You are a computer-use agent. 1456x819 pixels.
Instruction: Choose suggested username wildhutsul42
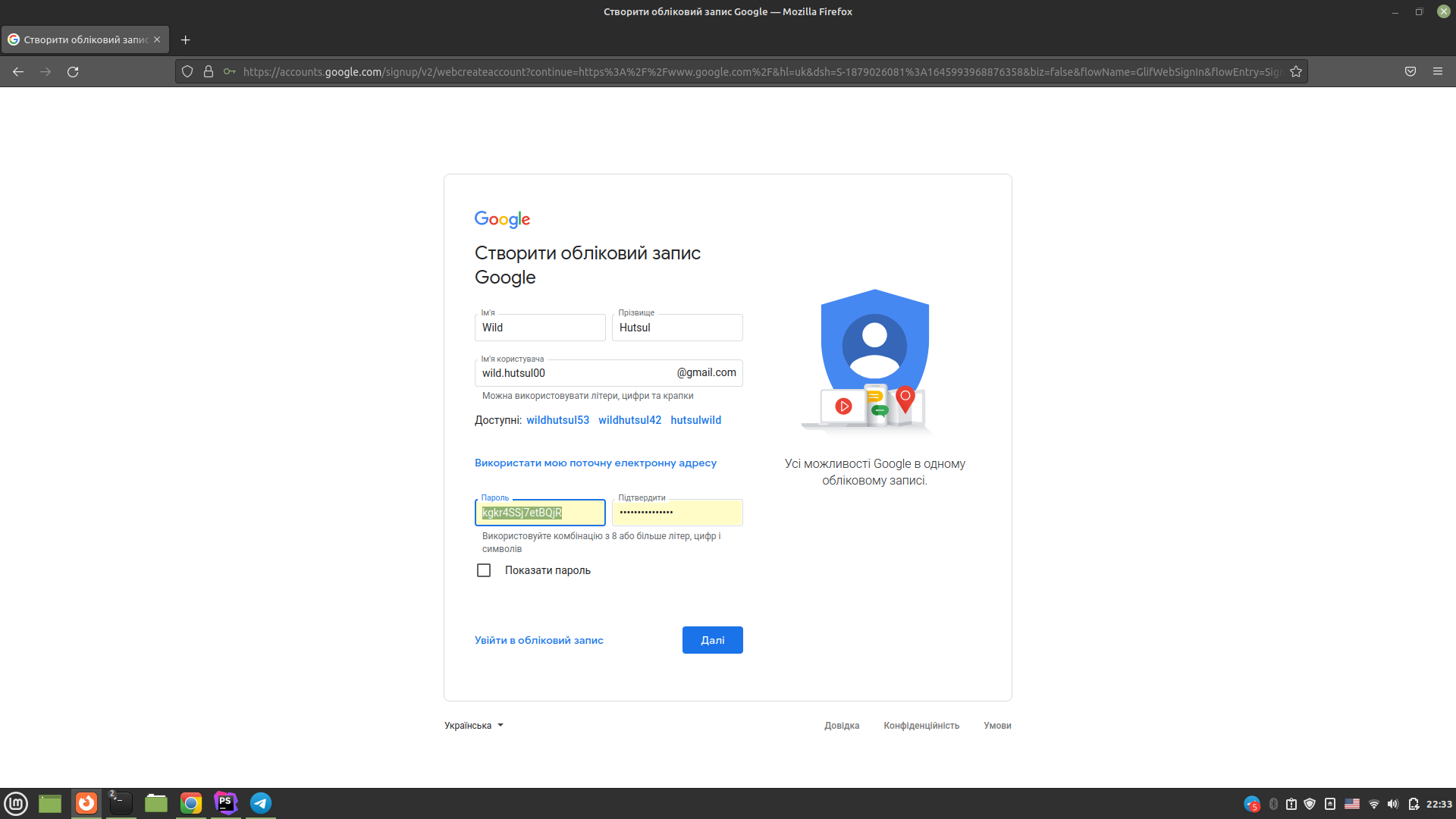point(630,420)
